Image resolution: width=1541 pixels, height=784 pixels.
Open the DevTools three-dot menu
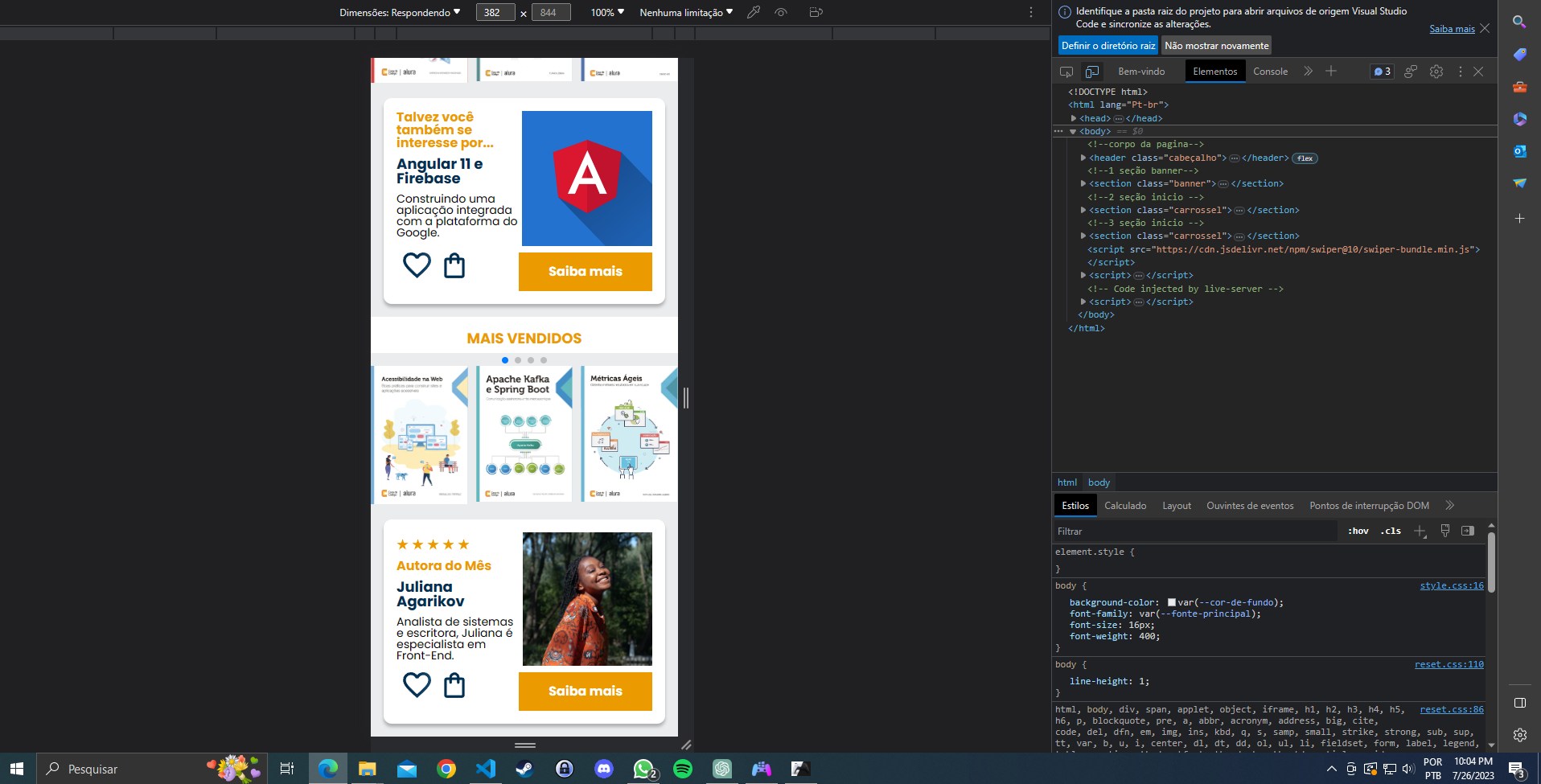tap(1461, 72)
